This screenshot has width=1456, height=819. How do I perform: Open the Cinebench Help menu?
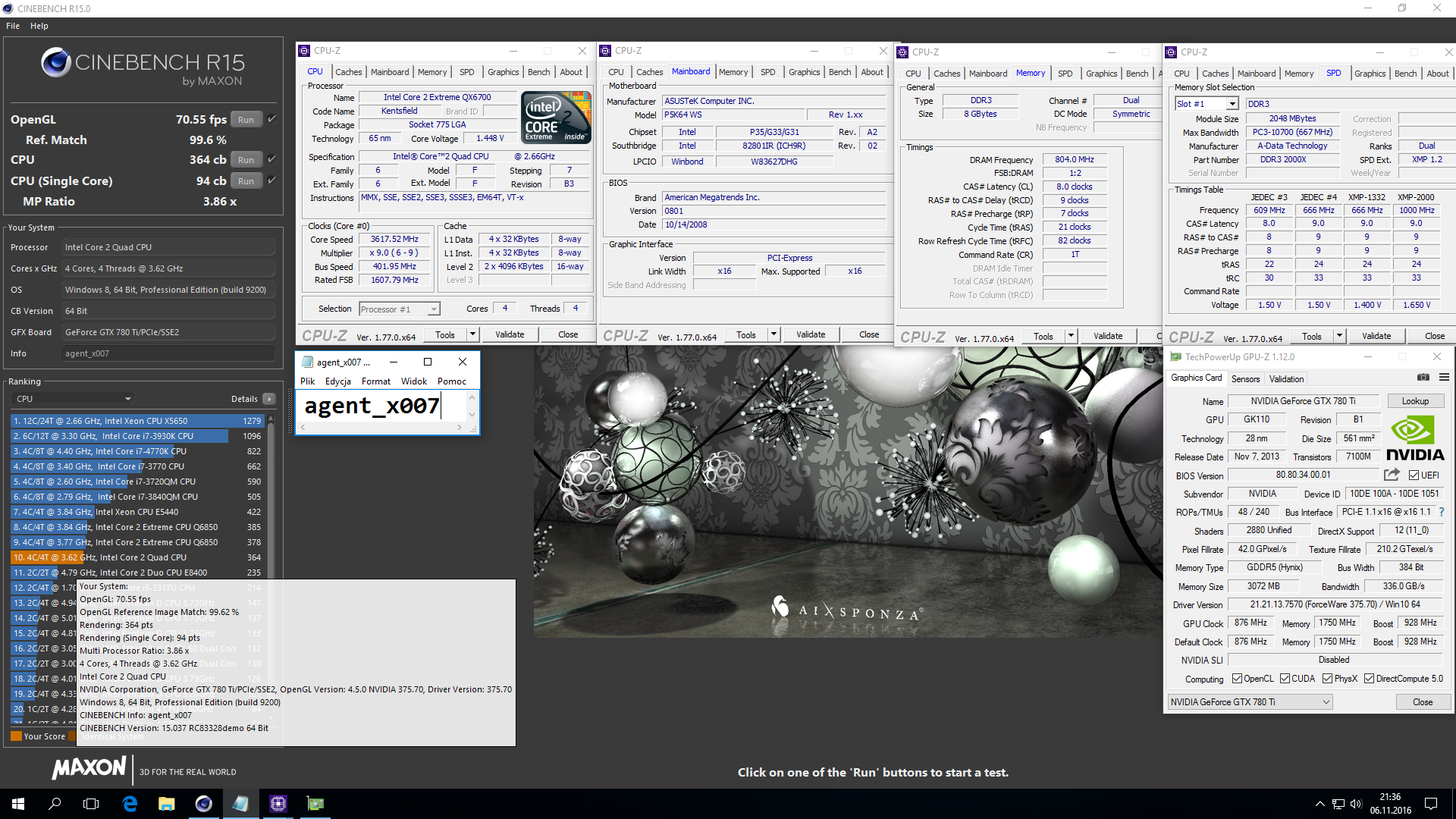[x=39, y=26]
